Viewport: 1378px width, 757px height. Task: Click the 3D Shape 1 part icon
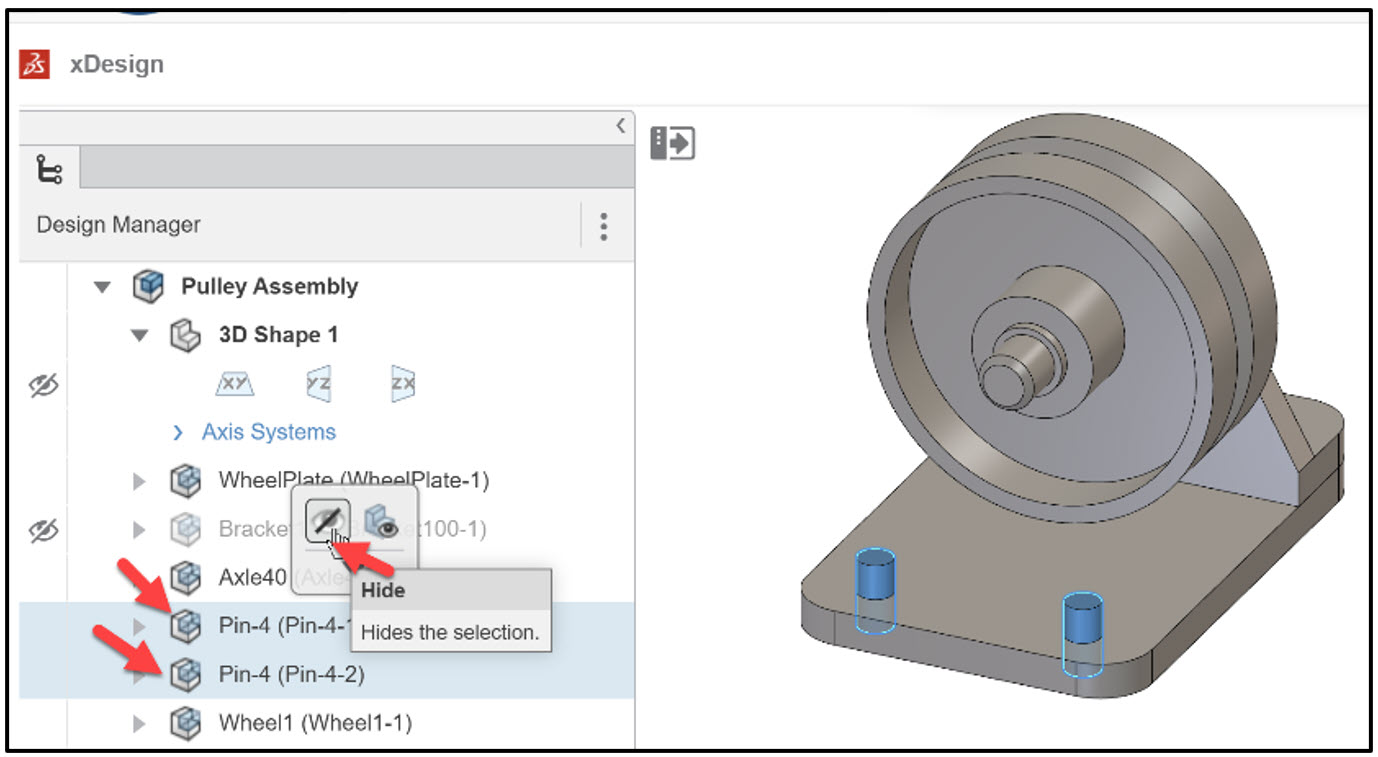click(x=185, y=335)
